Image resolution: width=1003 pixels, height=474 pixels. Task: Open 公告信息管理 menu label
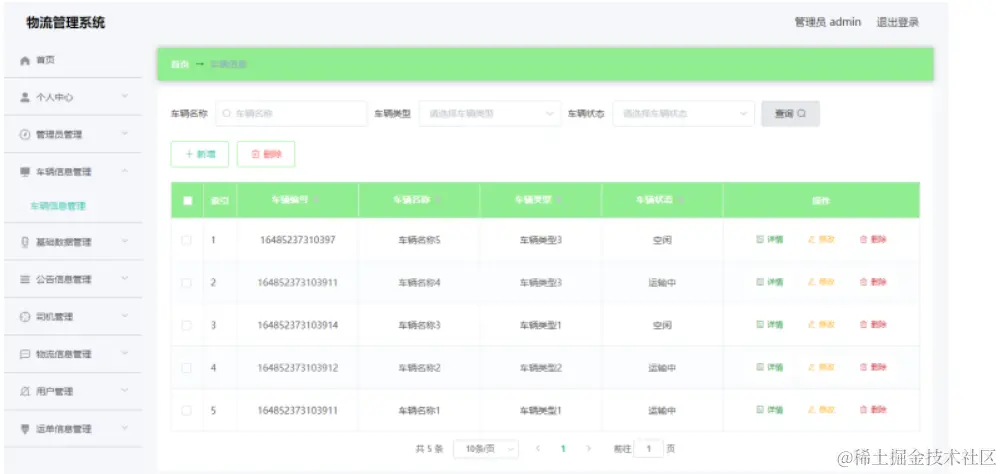pyautogui.click(x=63, y=280)
